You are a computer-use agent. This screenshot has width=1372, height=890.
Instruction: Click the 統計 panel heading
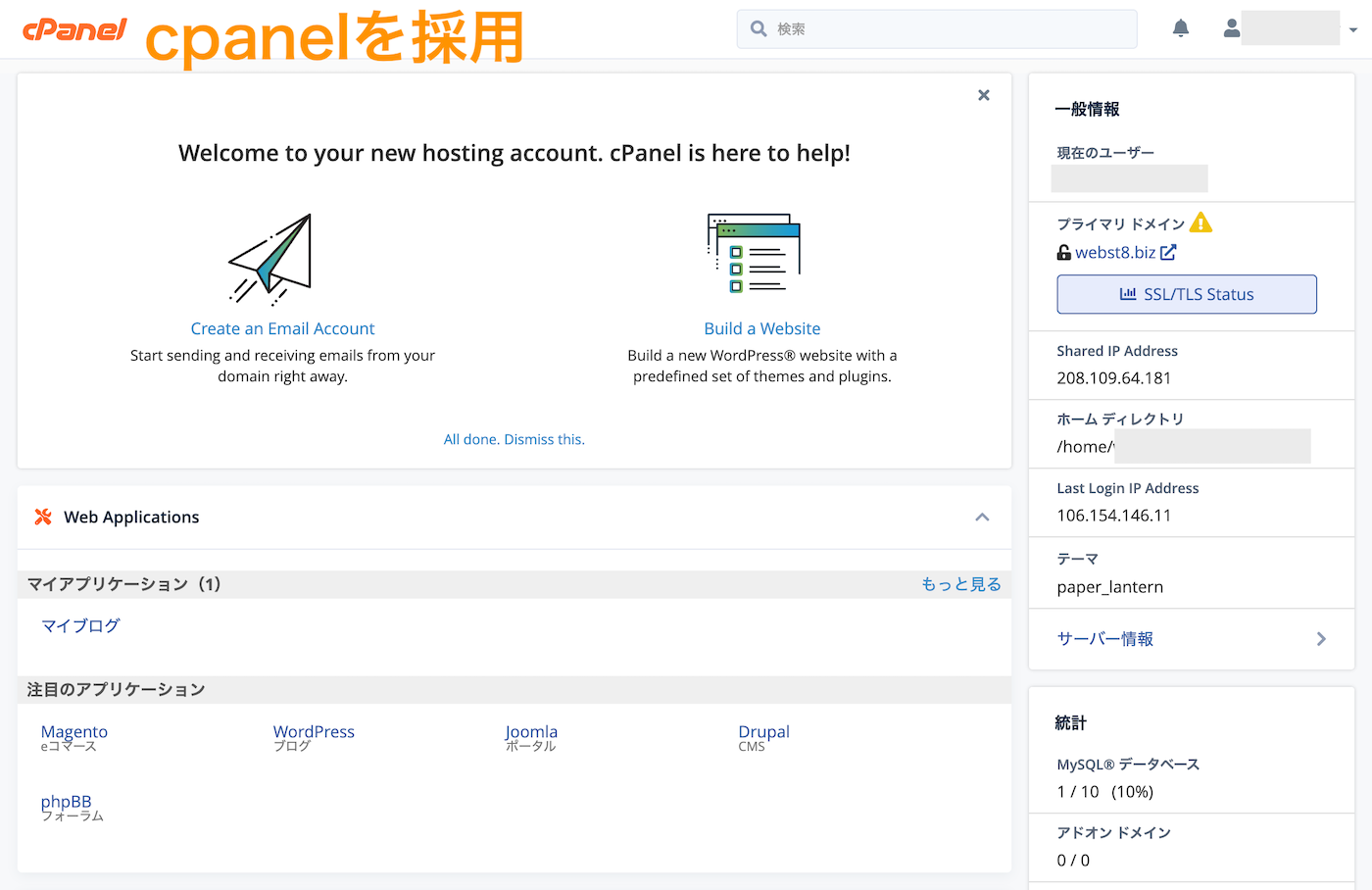click(1070, 723)
